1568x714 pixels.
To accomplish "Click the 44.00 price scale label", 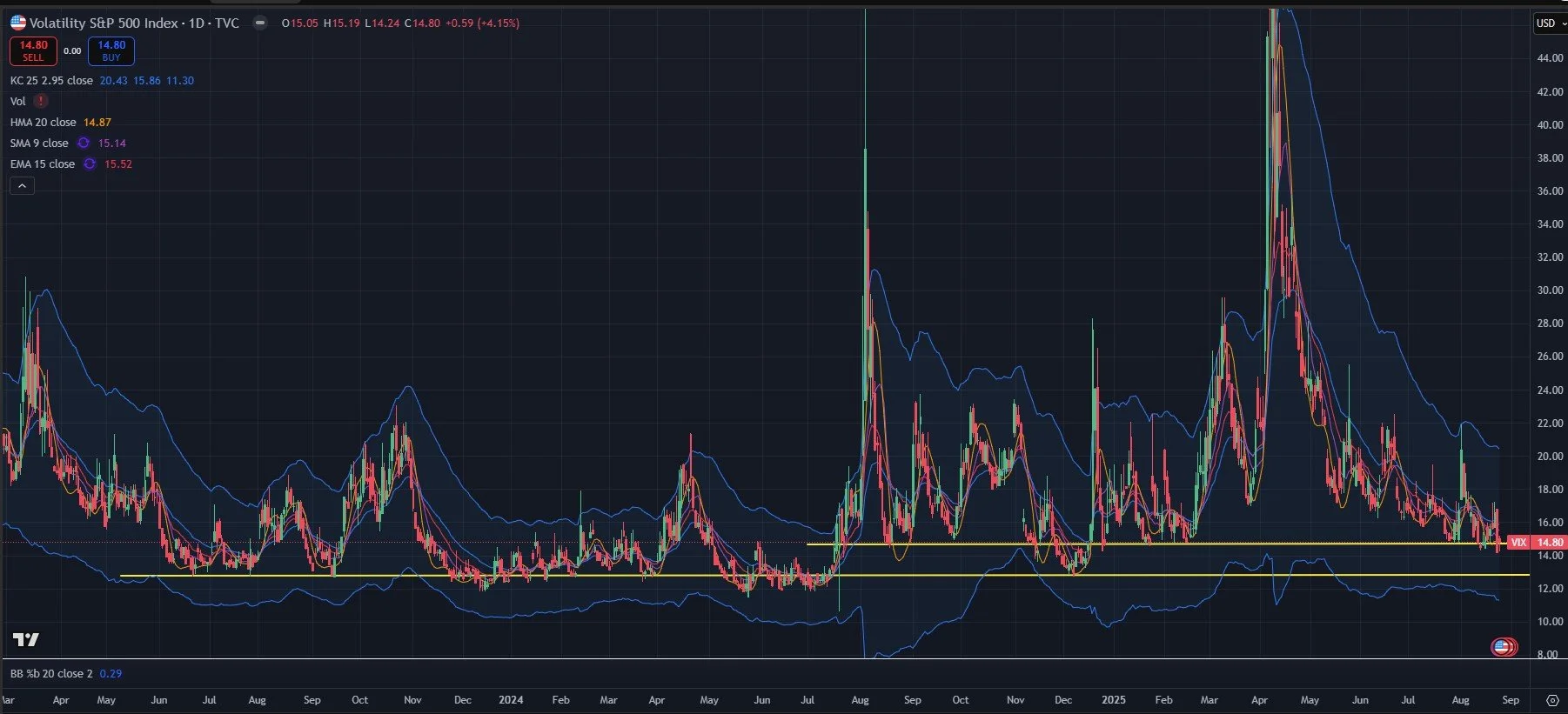I will tap(1550, 58).
